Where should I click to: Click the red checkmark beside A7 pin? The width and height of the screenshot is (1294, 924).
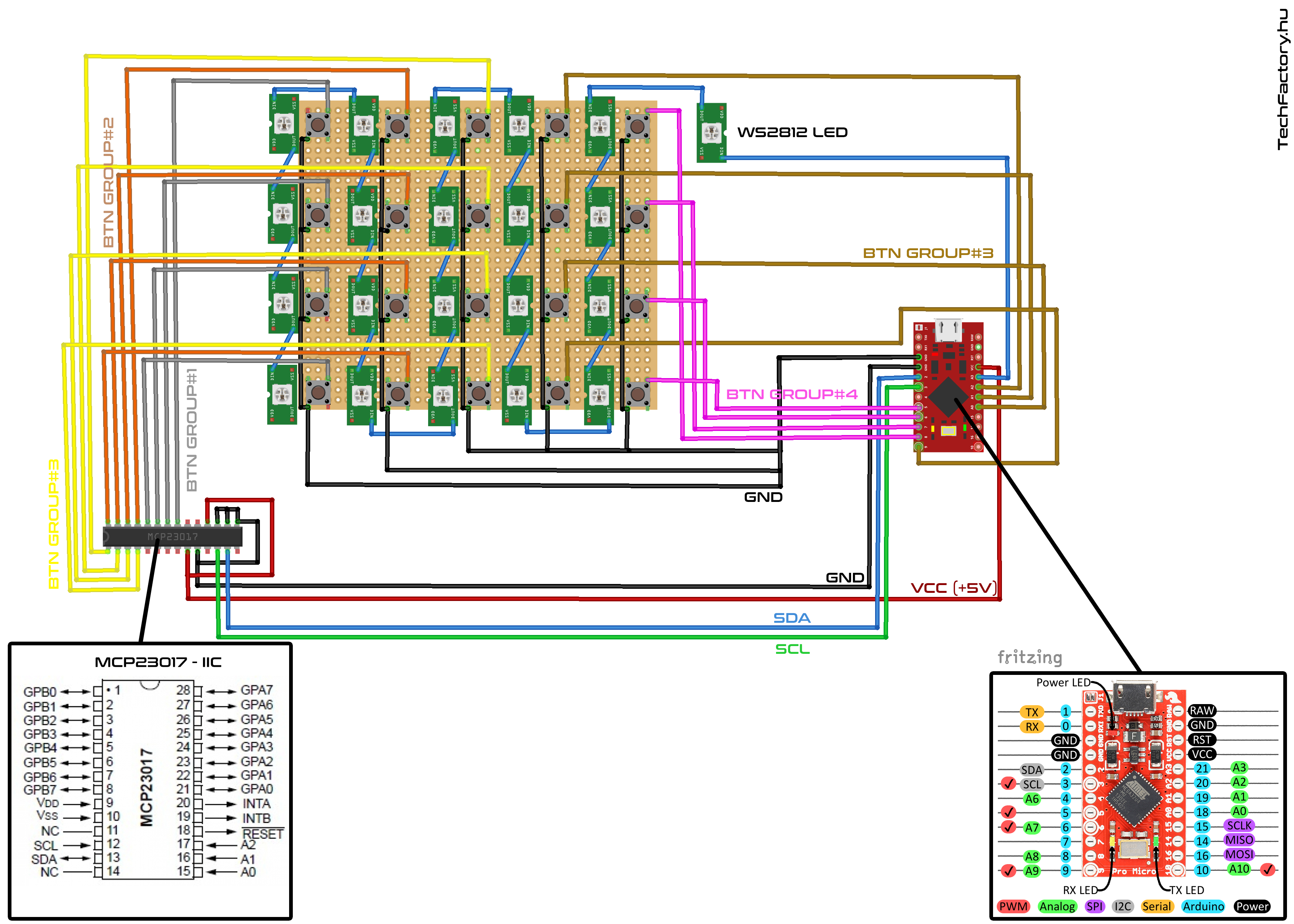point(1009,827)
